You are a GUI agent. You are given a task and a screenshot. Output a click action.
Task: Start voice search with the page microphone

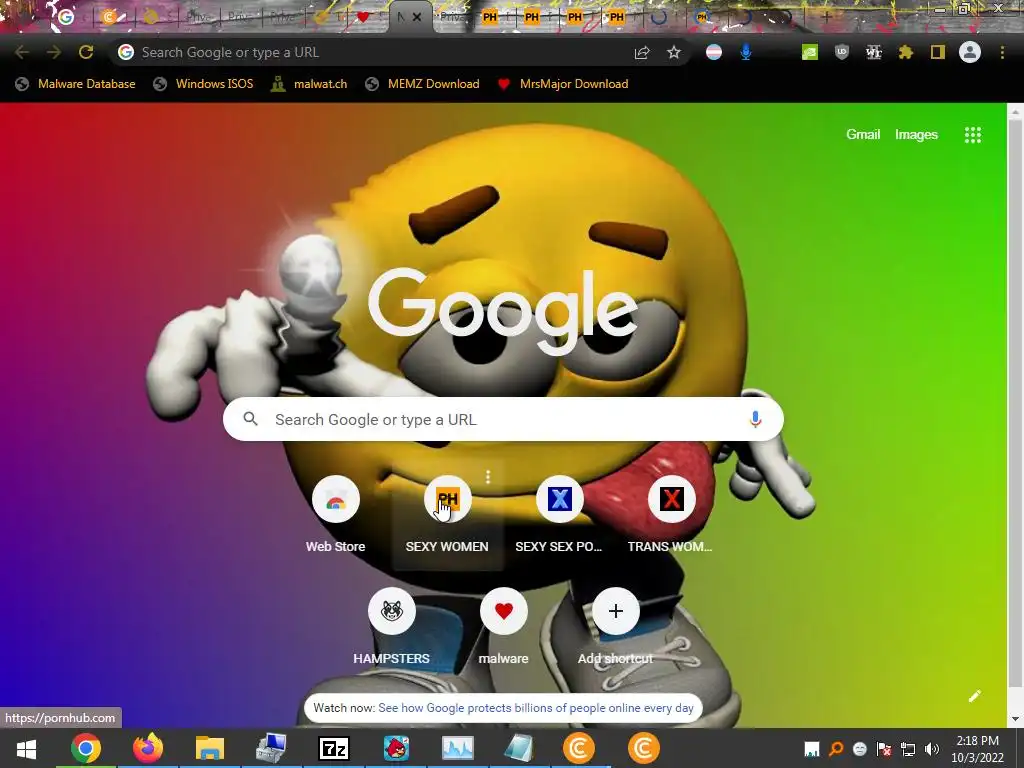pos(755,419)
